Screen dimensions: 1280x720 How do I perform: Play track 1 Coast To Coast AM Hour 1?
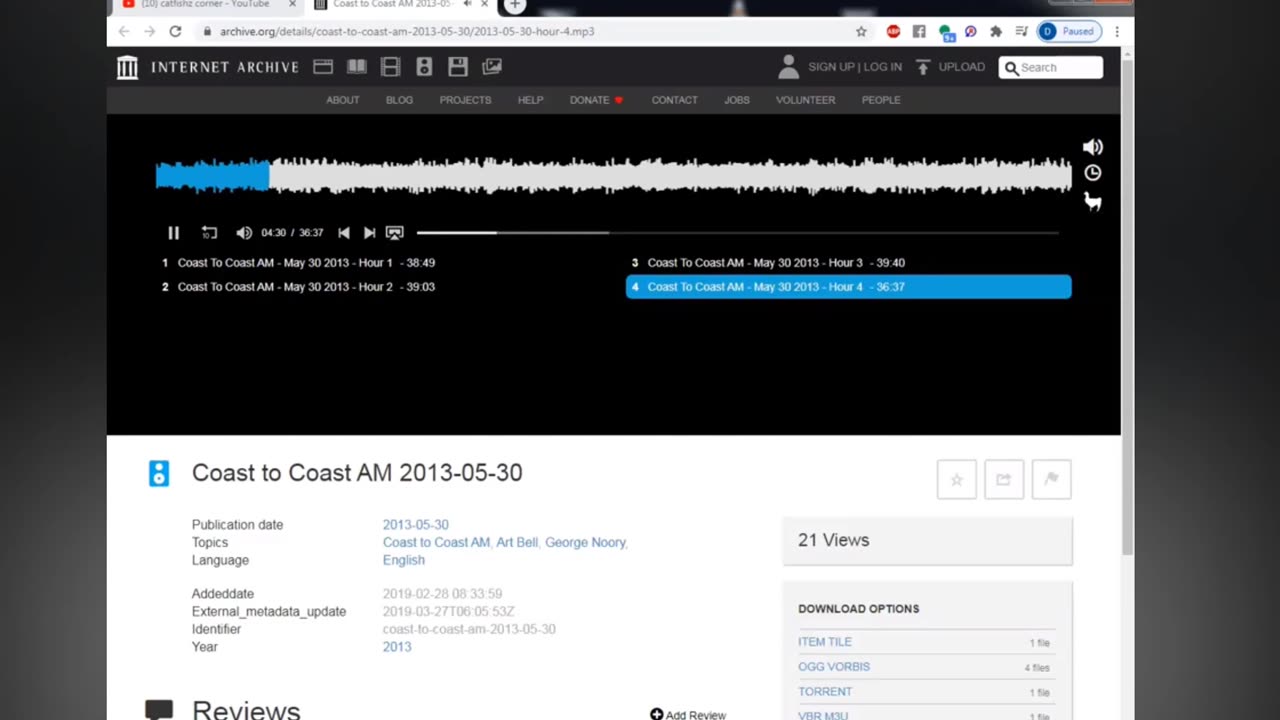(298, 263)
